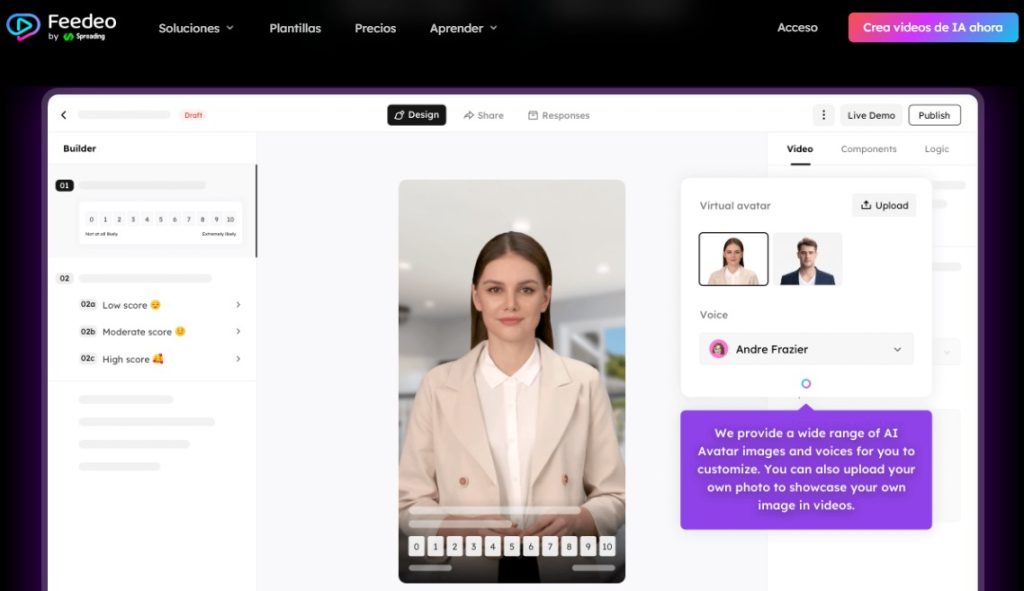Open the Plantillas navigation link
The height and width of the screenshot is (591, 1024).
(x=295, y=28)
